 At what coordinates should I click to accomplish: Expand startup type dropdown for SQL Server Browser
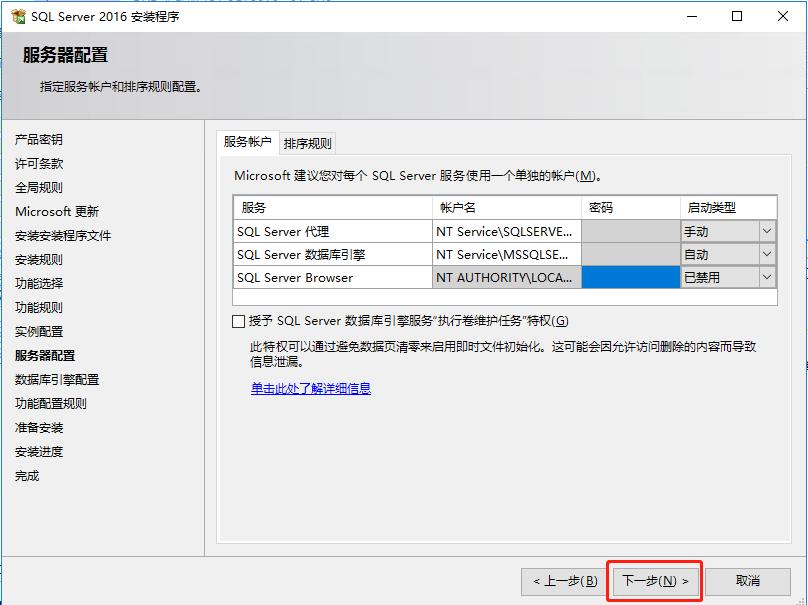(x=767, y=278)
